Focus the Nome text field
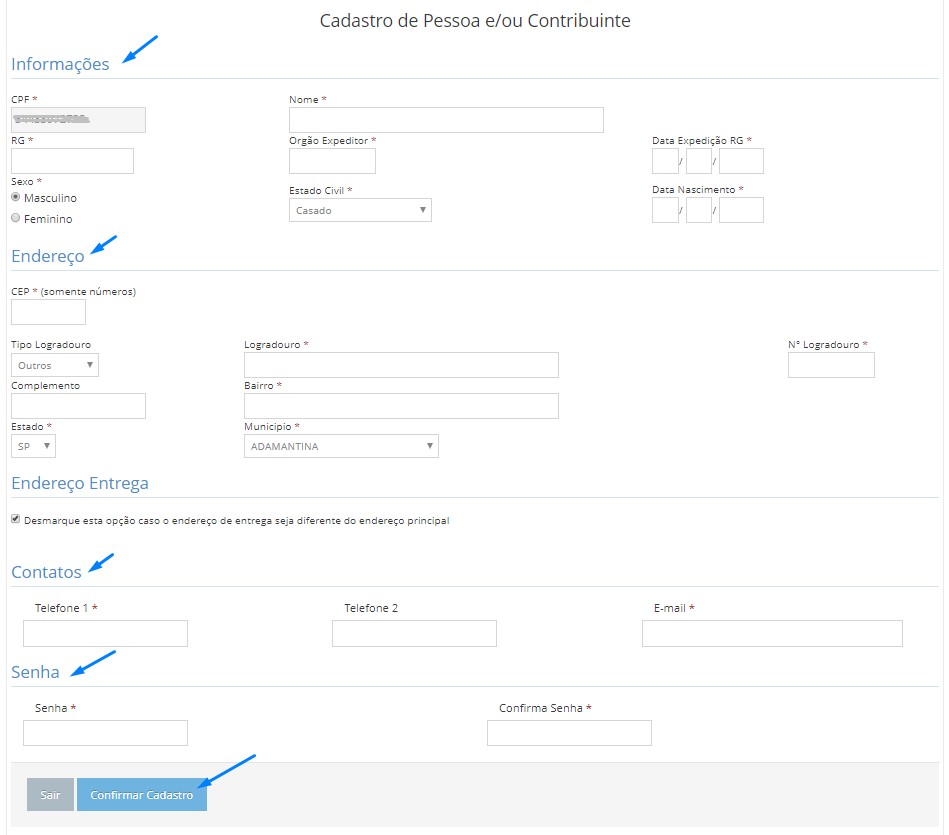 446,120
